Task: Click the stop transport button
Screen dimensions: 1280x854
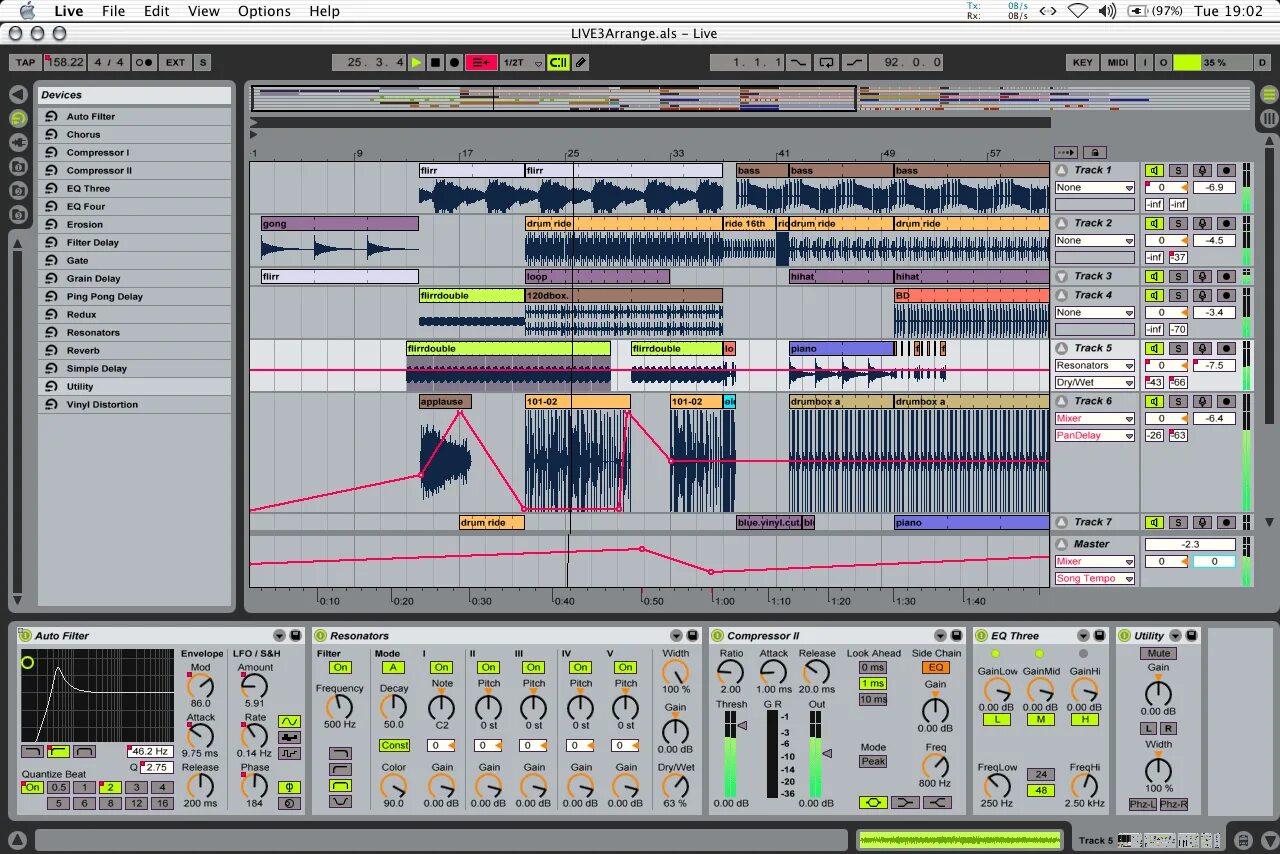Action: [435, 62]
